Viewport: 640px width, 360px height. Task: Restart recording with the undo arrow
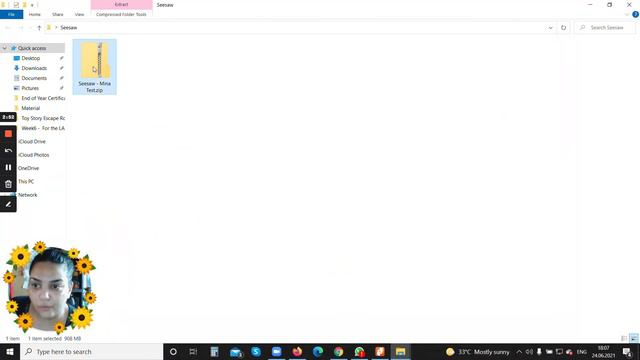8,151
